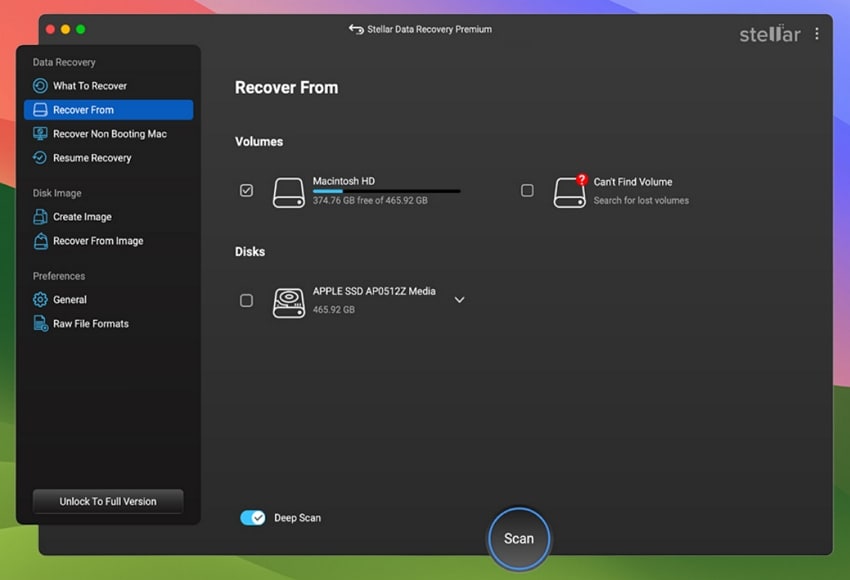Uncheck the Macintosh HD volume
The width and height of the screenshot is (850, 580).
[x=246, y=190]
